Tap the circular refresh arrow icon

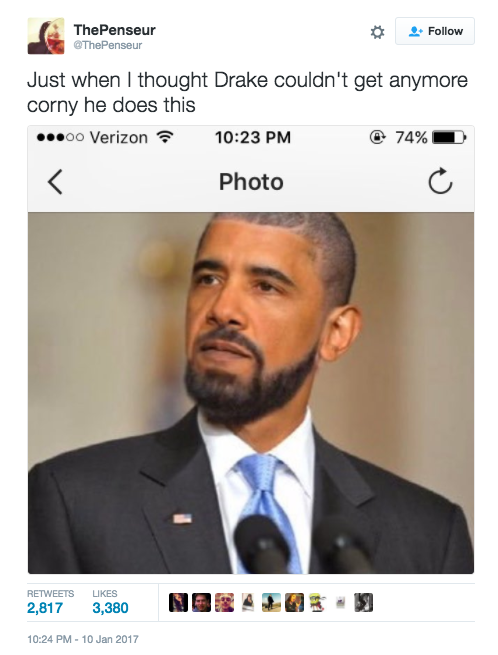point(440,181)
